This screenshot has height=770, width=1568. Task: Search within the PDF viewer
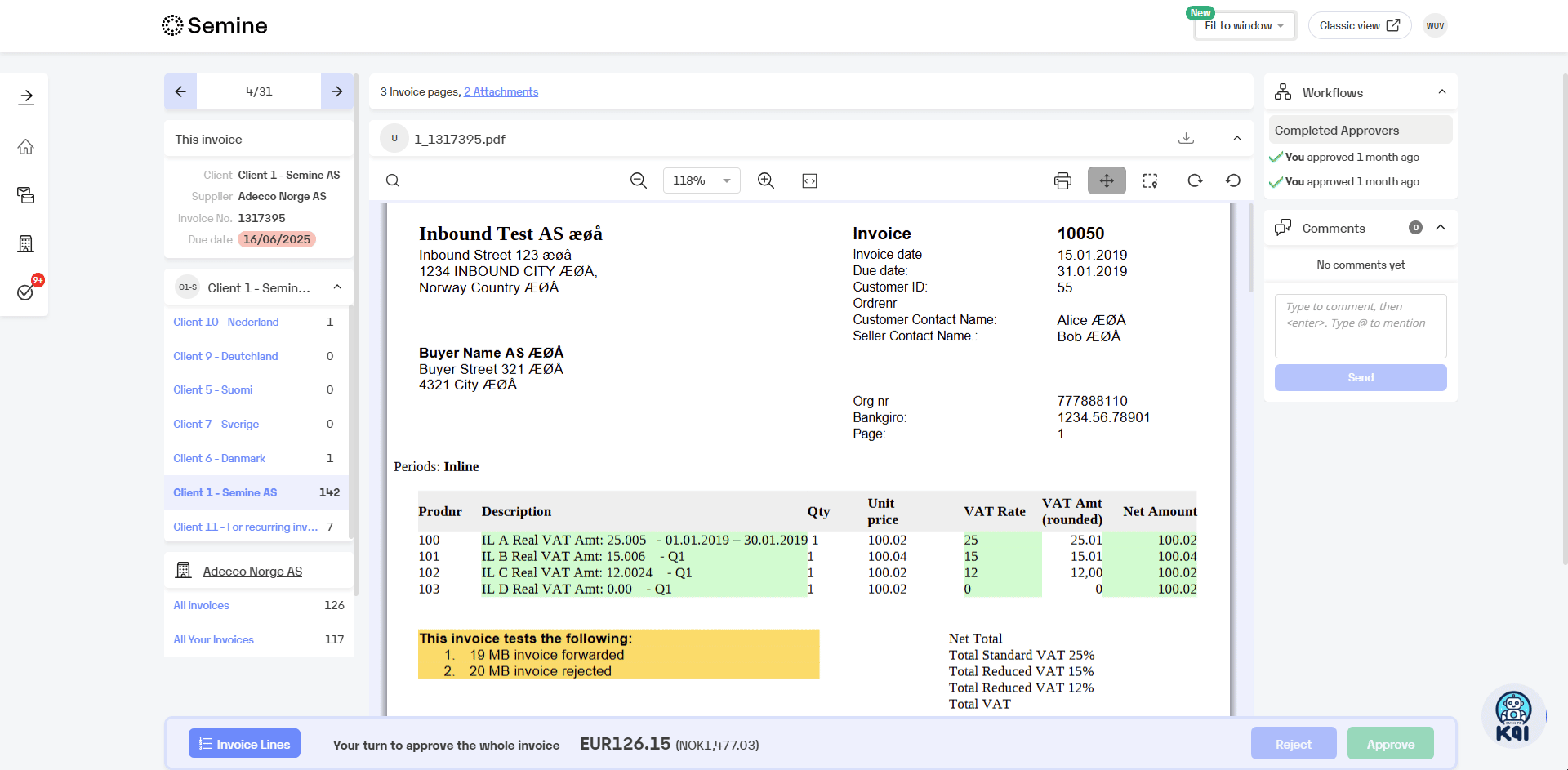point(393,180)
